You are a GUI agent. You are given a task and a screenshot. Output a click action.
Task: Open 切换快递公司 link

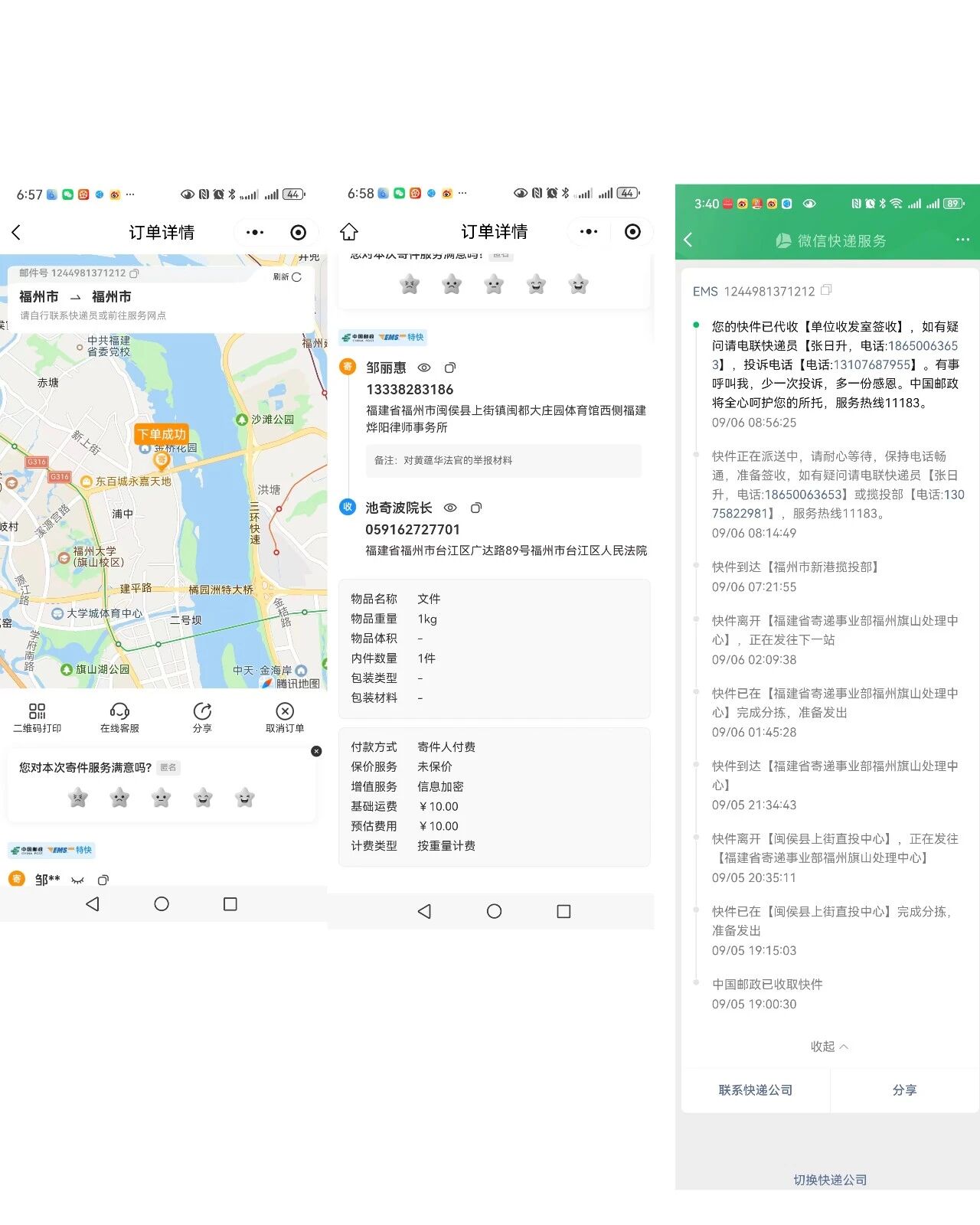(831, 1180)
